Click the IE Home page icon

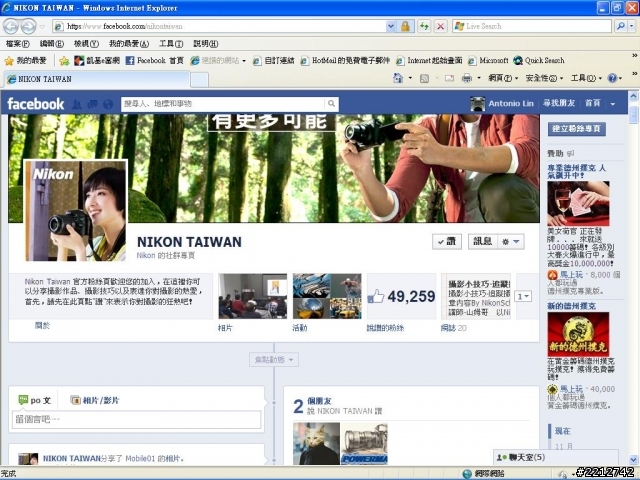(398, 78)
